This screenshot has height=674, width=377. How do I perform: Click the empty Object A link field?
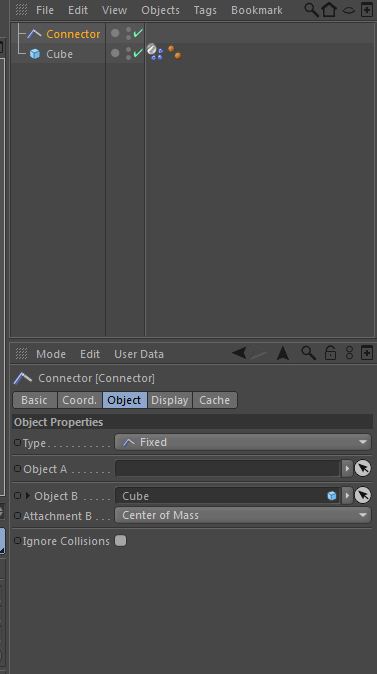227,469
